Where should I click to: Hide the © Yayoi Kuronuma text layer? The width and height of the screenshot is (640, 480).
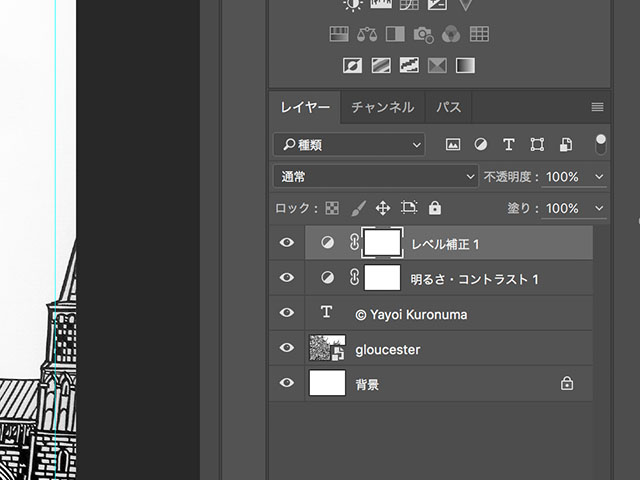[x=287, y=313]
